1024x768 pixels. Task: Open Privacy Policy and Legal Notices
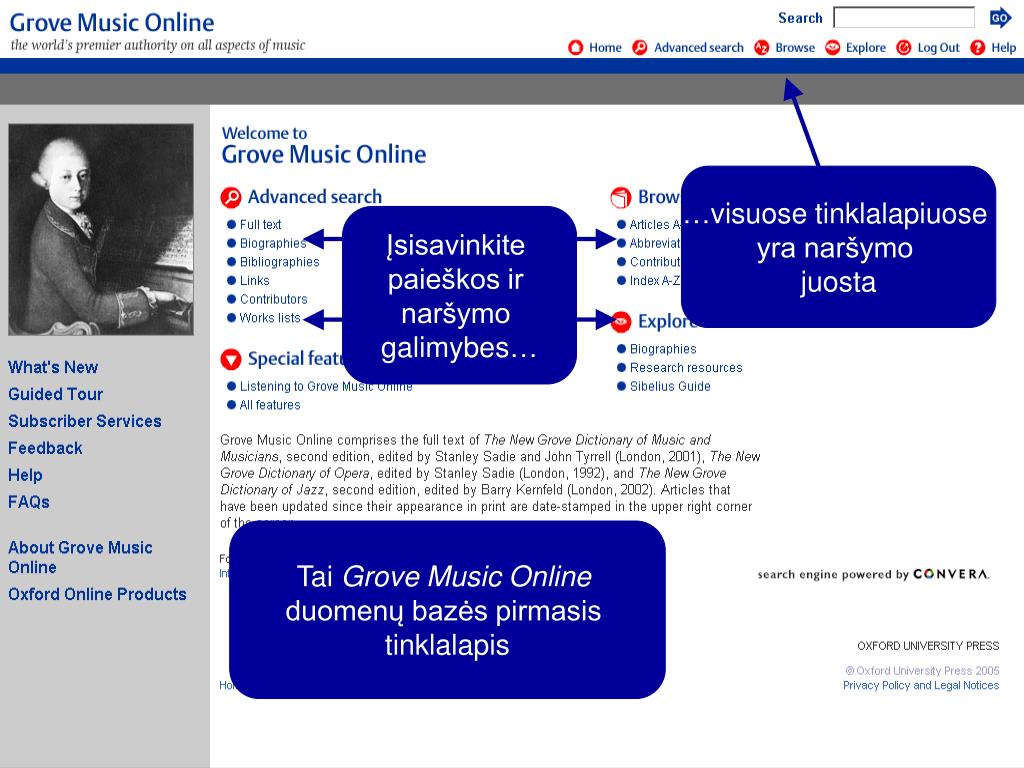click(921, 685)
